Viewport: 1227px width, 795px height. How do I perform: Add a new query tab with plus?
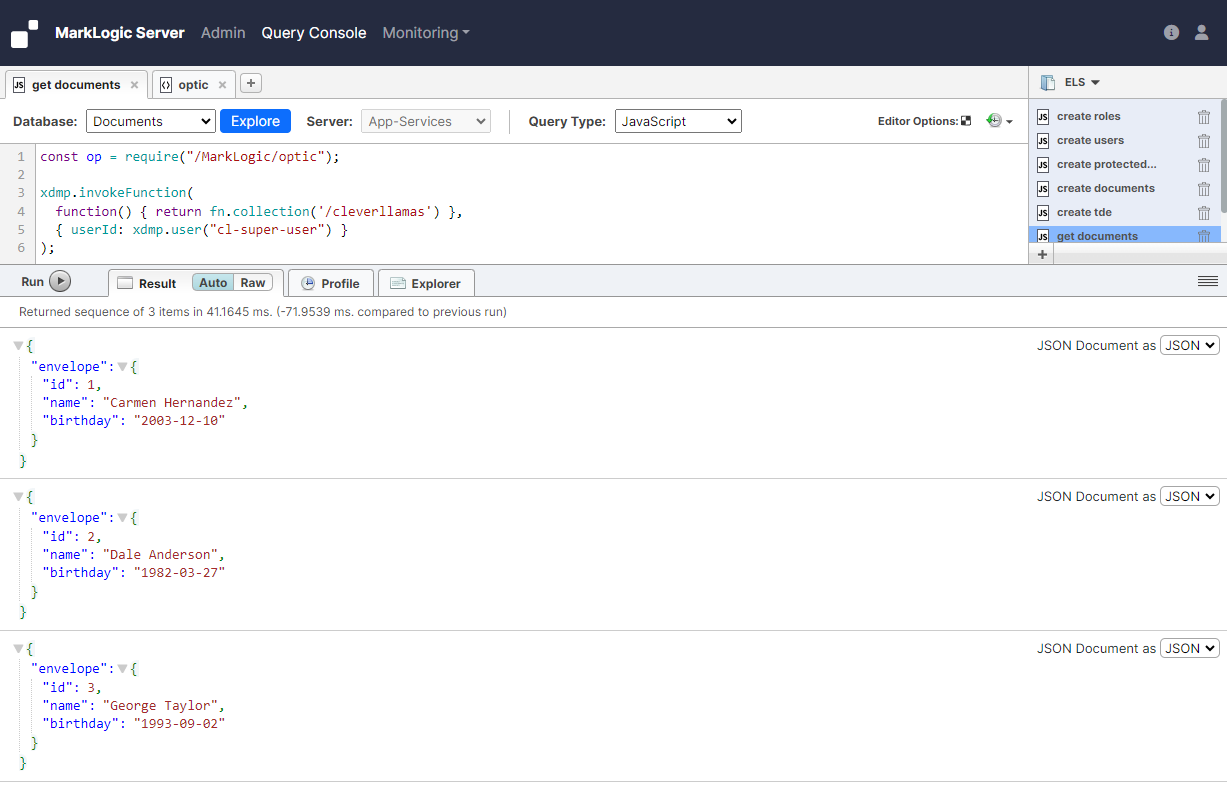click(x=251, y=83)
